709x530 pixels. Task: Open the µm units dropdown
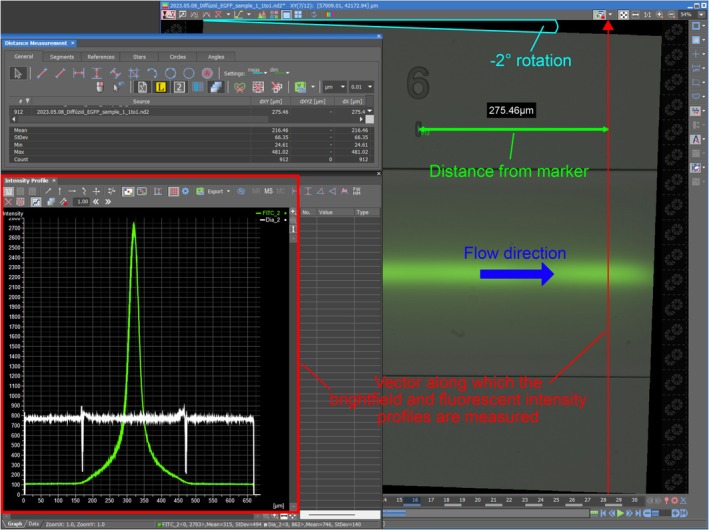tap(335, 87)
